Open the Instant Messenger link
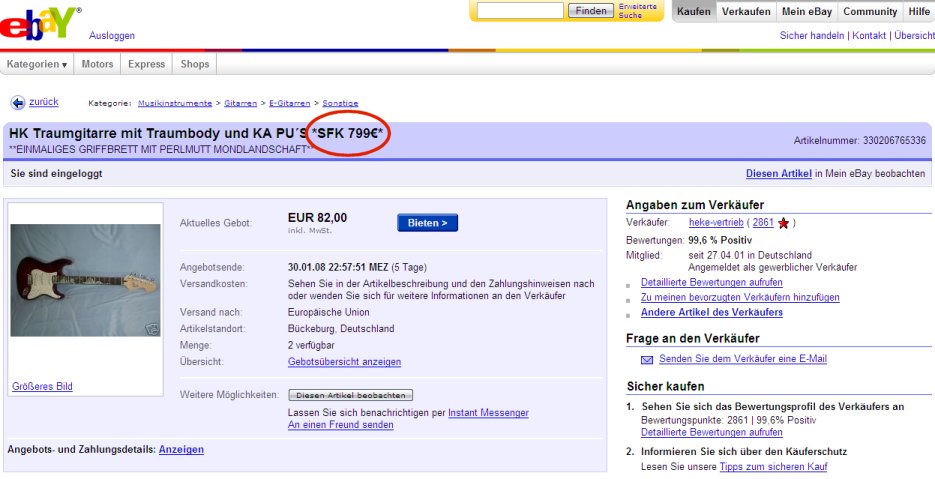The width and height of the screenshot is (935, 479). (488, 413)
